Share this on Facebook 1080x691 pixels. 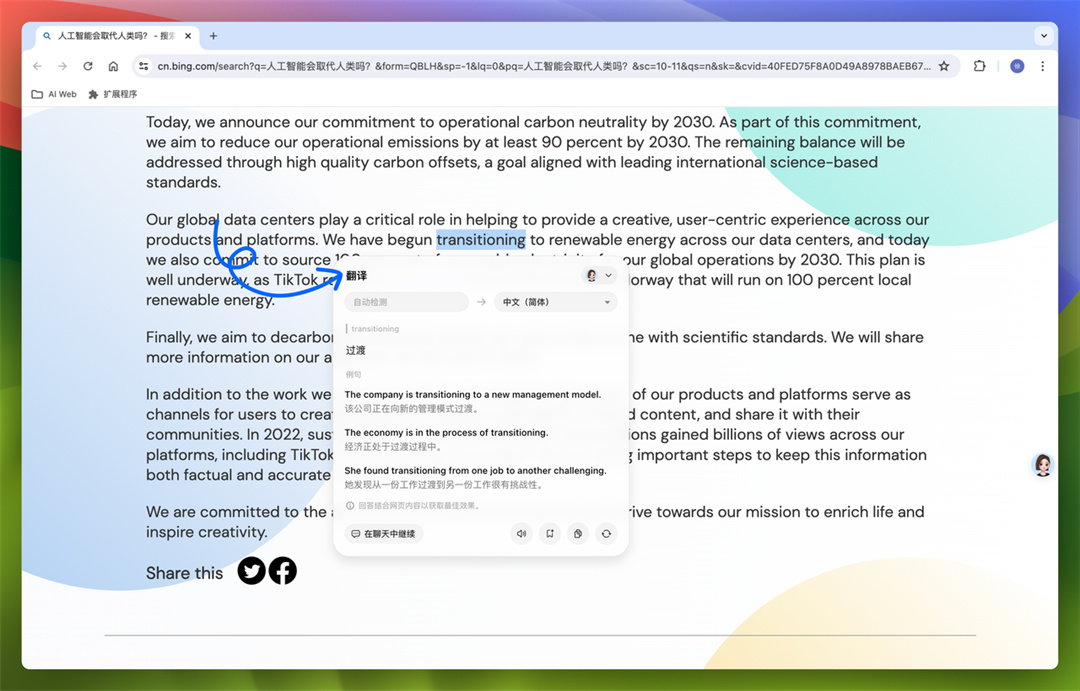pyautogui.click(x=283, y=571)
